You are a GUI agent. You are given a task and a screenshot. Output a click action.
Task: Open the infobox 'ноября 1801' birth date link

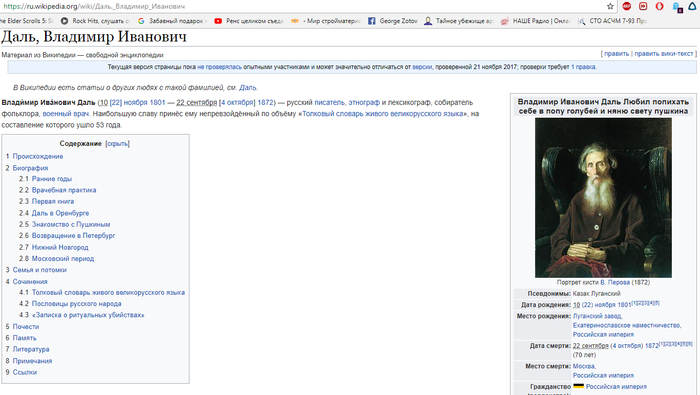point(612,305)
